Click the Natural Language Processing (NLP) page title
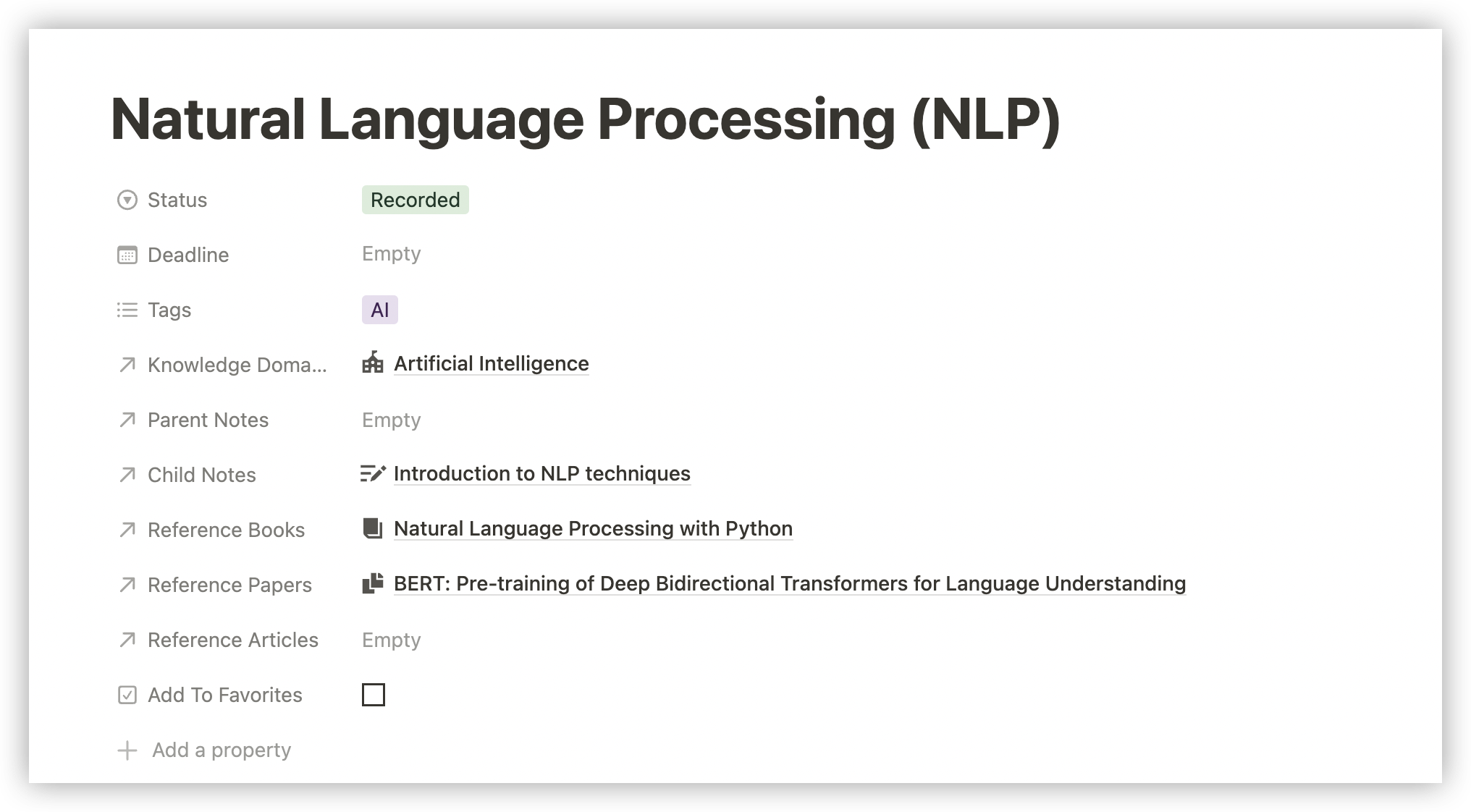The image size is (1471, 812). pyautogui.click(x=585, y=120)
